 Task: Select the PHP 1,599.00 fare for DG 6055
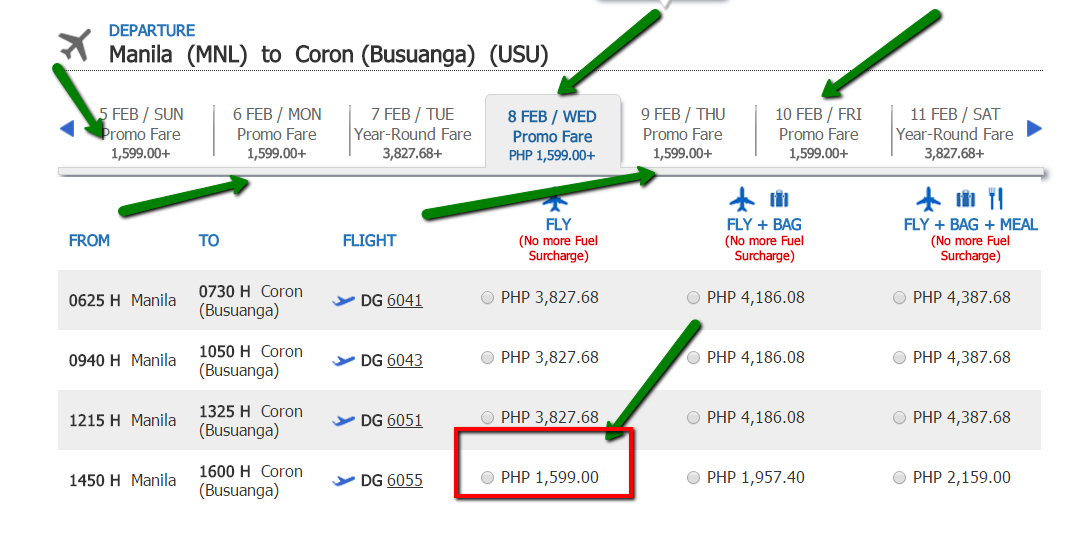488,478
